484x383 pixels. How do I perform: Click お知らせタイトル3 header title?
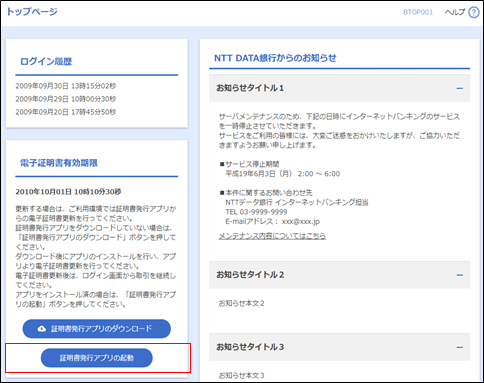[250, 347]
